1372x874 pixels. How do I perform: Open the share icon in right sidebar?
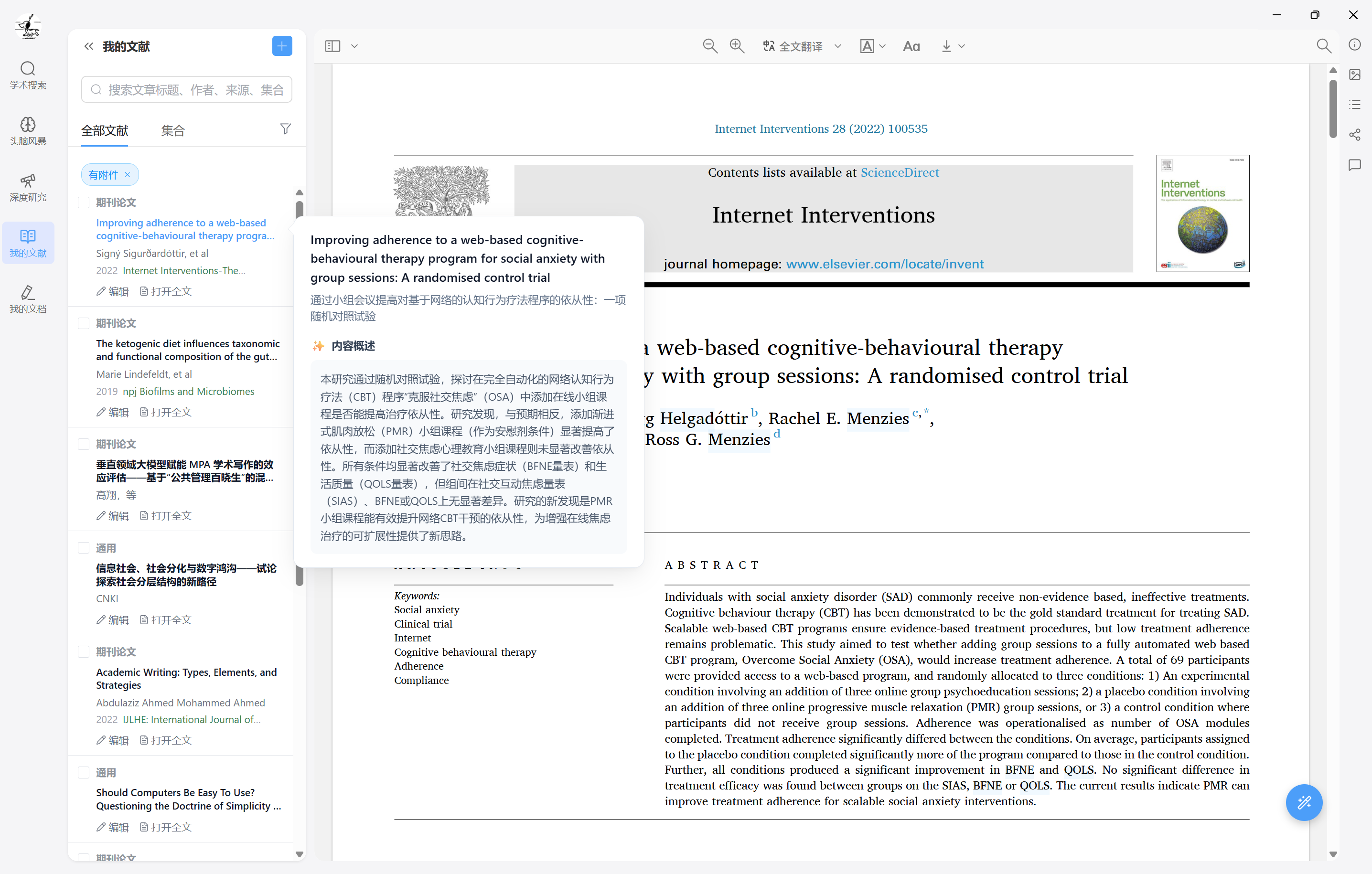pos(1355,135)
